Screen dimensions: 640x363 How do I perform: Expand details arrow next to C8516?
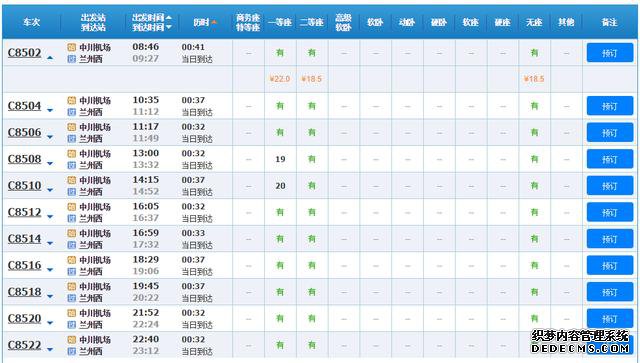point(50,270)
